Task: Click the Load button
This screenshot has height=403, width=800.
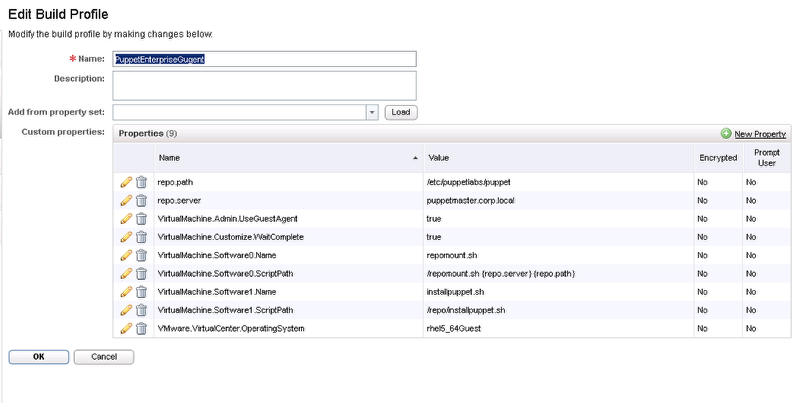Action: point(401,112)
